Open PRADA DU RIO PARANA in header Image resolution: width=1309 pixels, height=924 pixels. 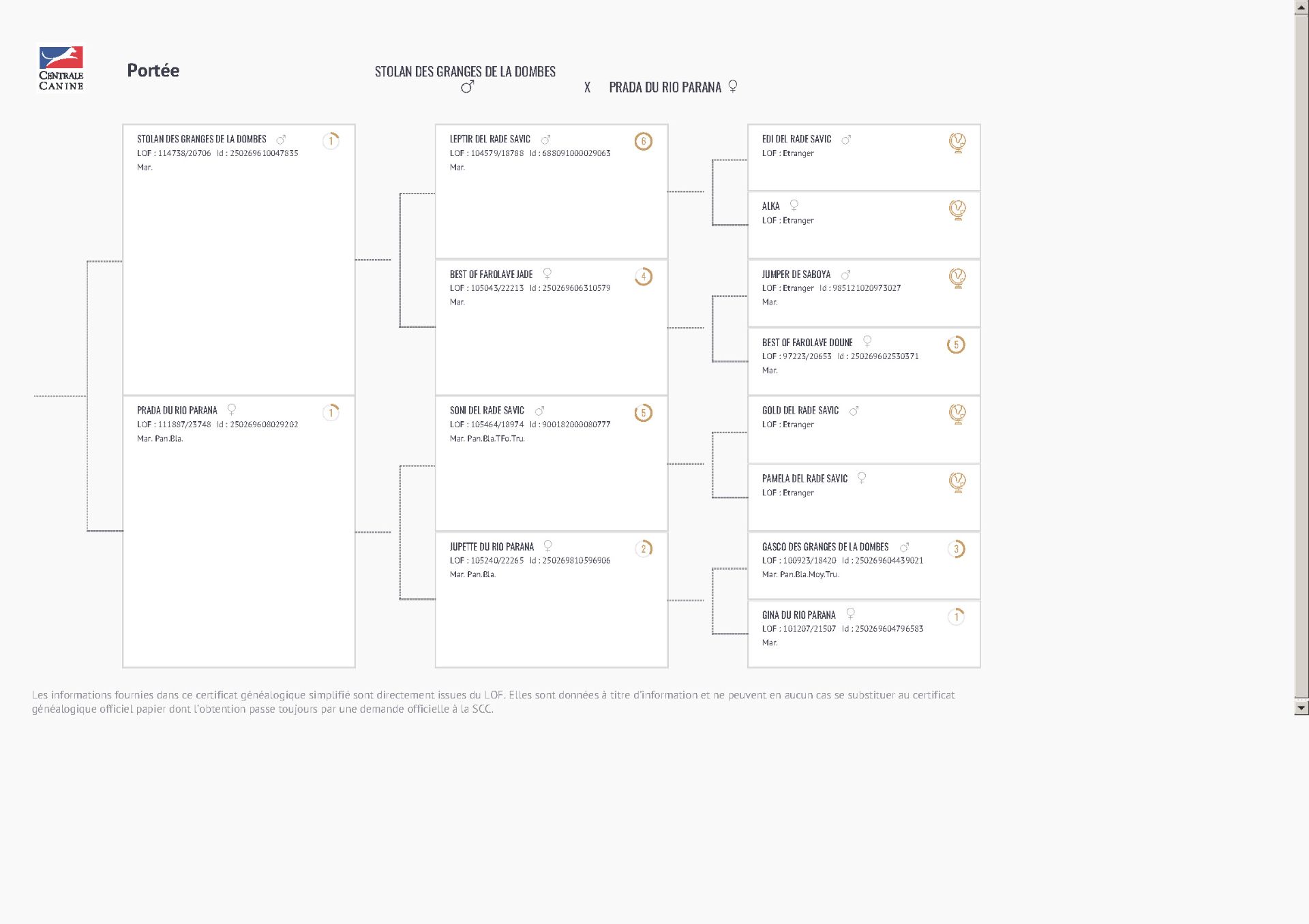click(665, 87)
